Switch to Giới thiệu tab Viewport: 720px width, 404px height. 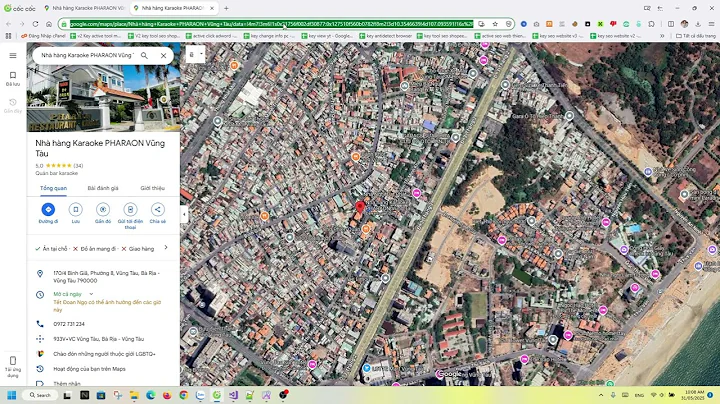[x=152, y=188]
